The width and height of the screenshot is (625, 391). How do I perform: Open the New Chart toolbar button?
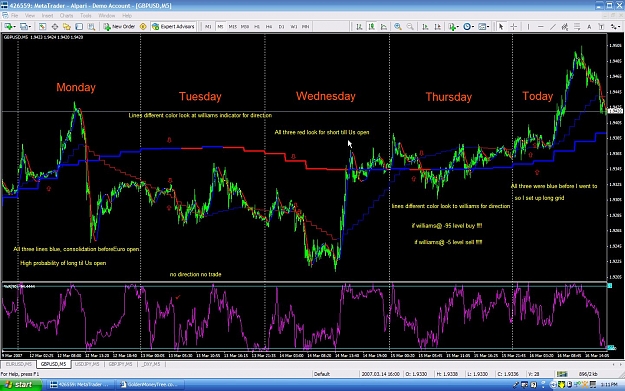coord(9,26)
